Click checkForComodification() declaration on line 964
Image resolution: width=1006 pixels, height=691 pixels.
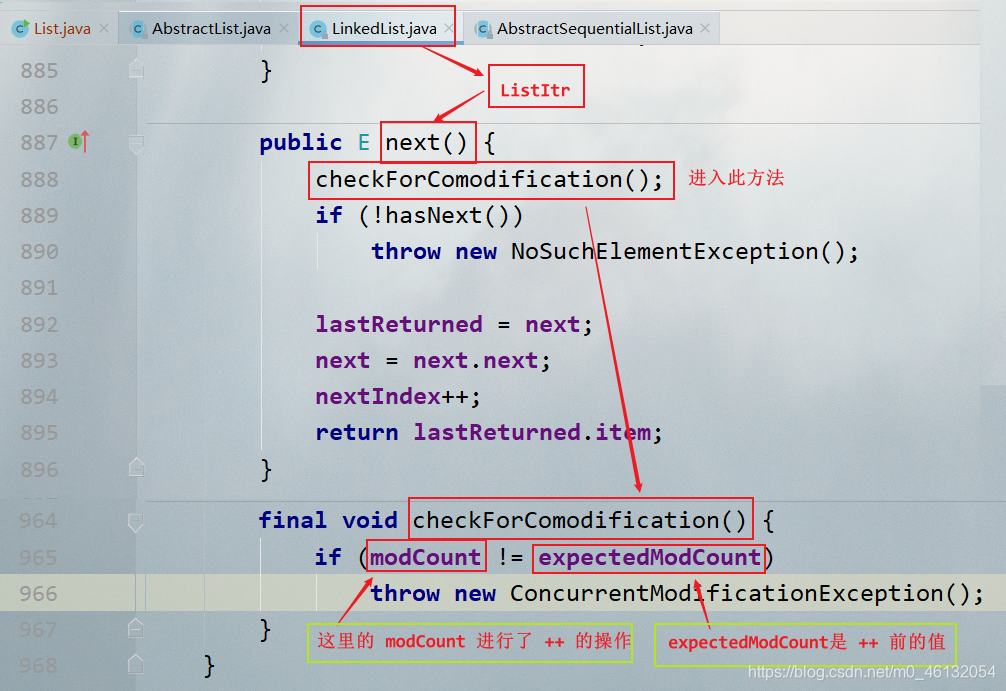pos(579,520)
